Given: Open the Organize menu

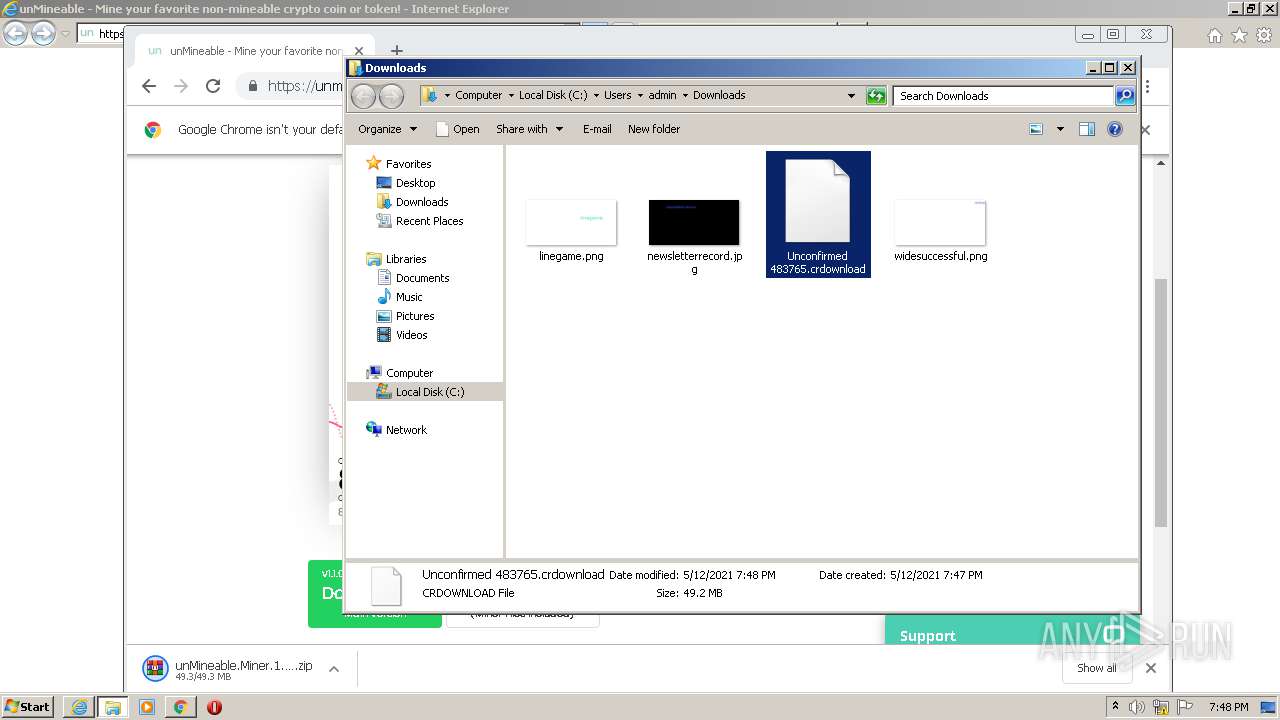Looking at the screenshot, I should click(x=387, y=129).
